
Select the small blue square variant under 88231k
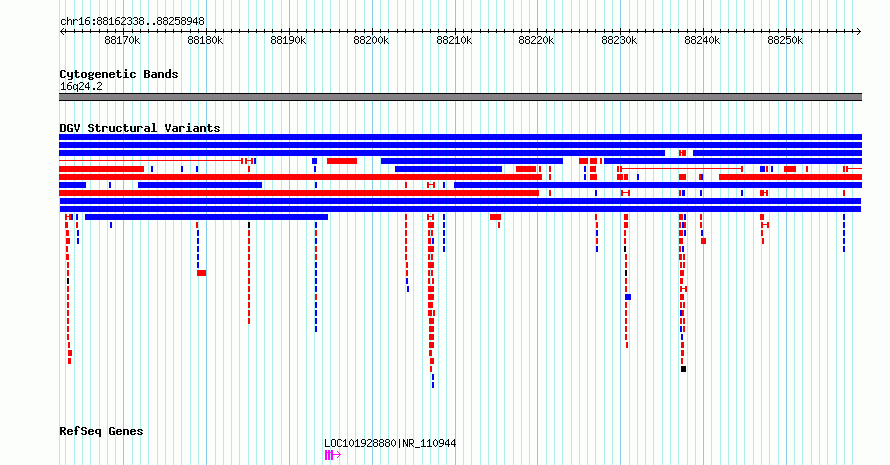[x=628, y=297]
